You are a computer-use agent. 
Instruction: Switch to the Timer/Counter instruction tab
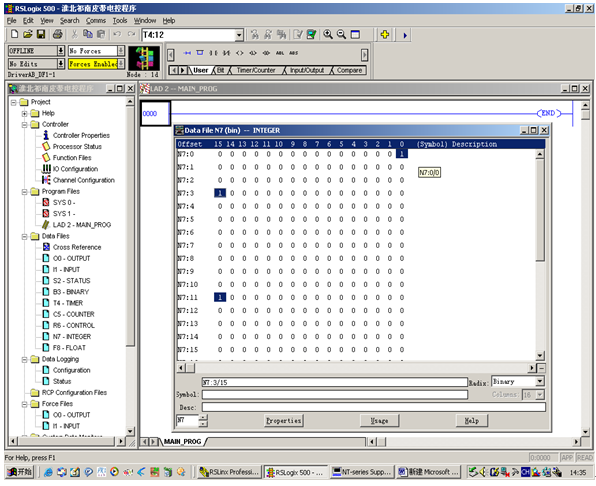pos(256,70)
